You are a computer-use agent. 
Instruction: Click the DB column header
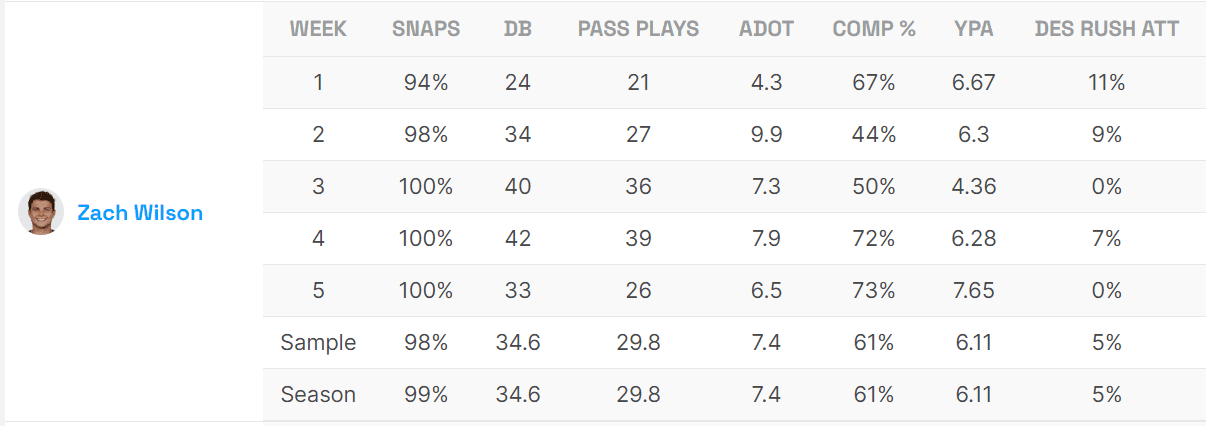518,29
